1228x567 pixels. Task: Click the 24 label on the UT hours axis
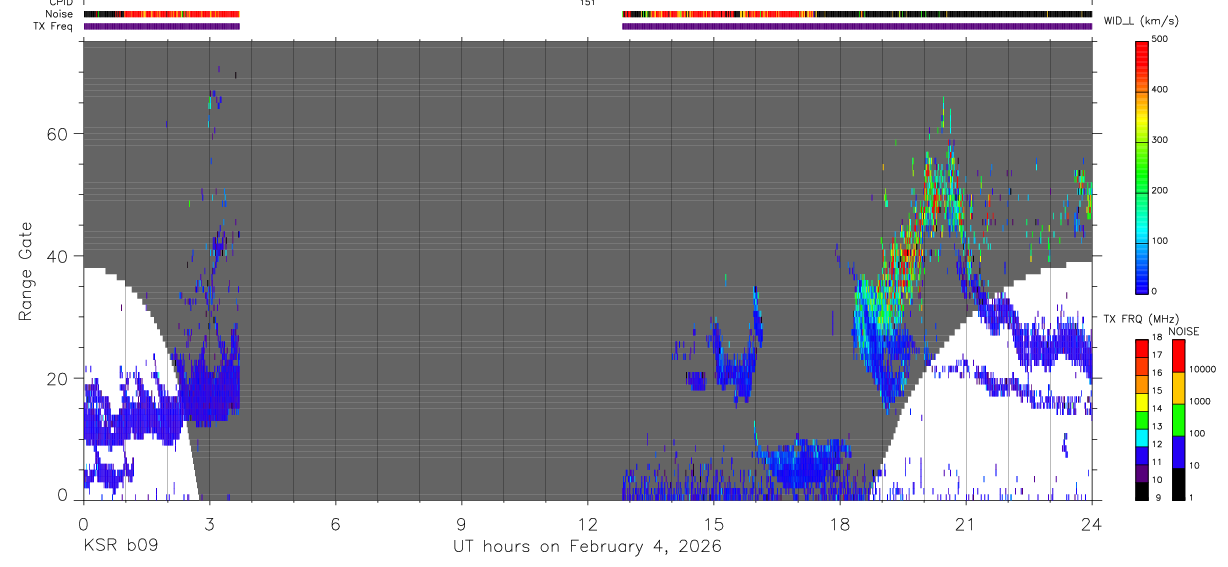[x=1091, y=524]
